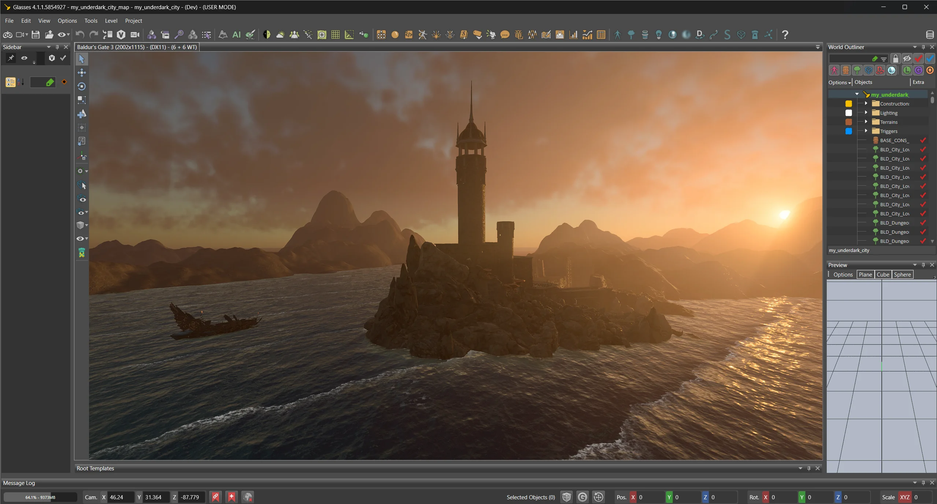Toggle the crossed-eye hide icon in World Outliner

(907, 59)
